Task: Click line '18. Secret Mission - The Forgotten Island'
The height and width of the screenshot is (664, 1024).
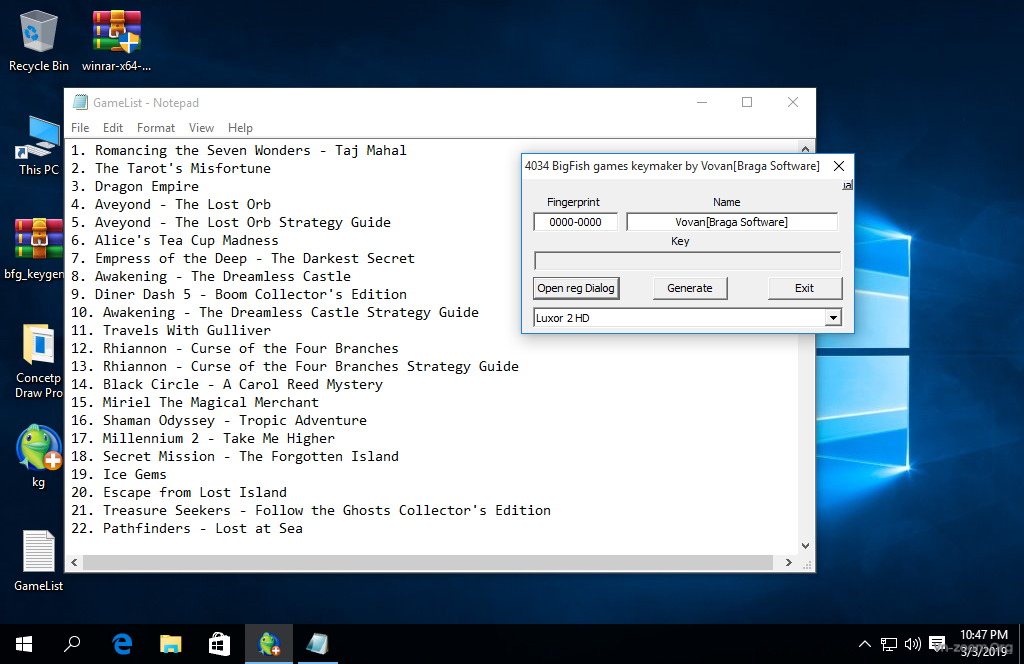Action: (234, 457)
